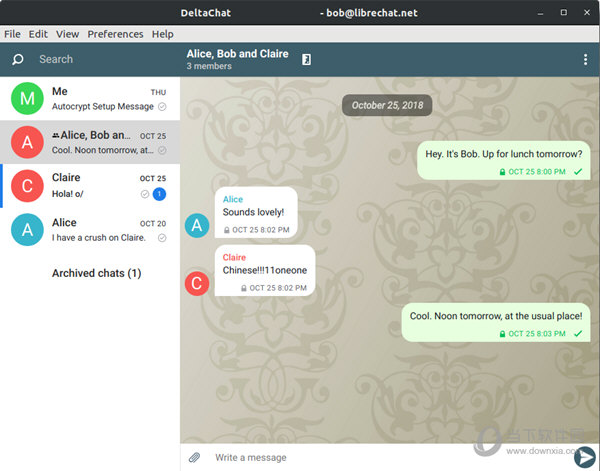Click the unread badge 1 on Claire chat
Image resolution: width=600 pixels, height=471 pixels.
[159, 194]
